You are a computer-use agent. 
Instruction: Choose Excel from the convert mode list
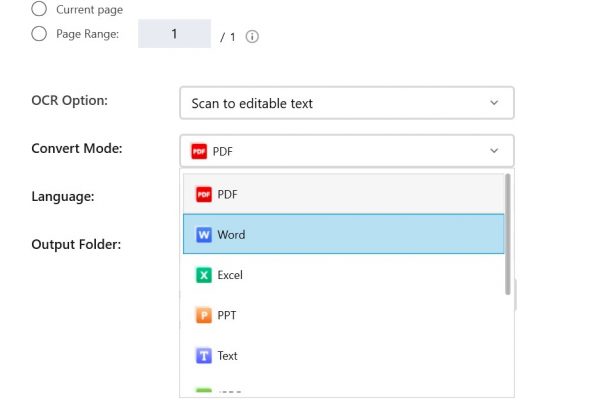[x=344, y=275]
